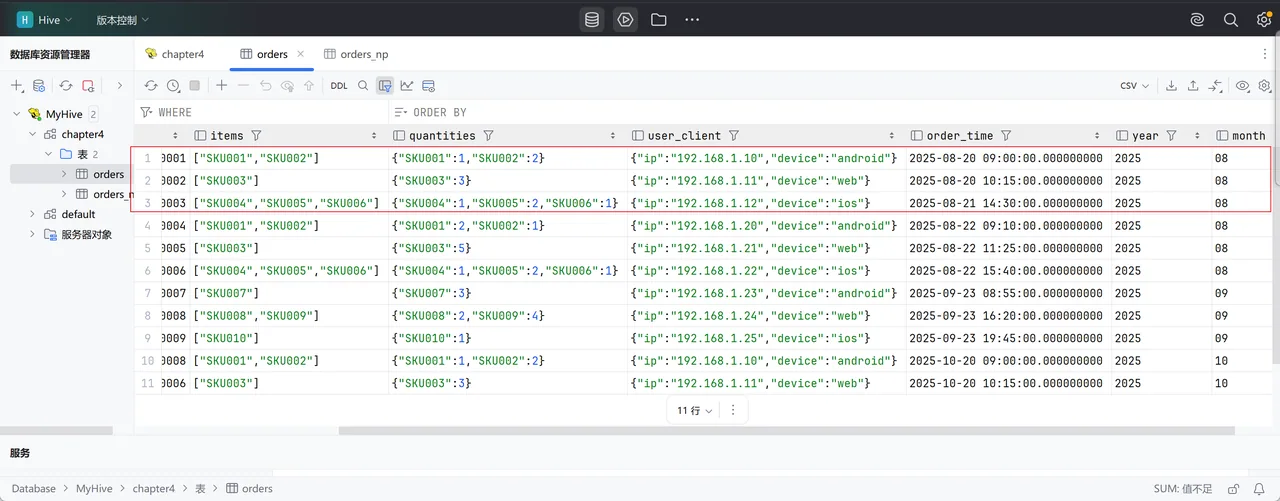Open the Database tool window icon in title bar
The height and width of the screenshot is (501, 1280).
[592, 20]
